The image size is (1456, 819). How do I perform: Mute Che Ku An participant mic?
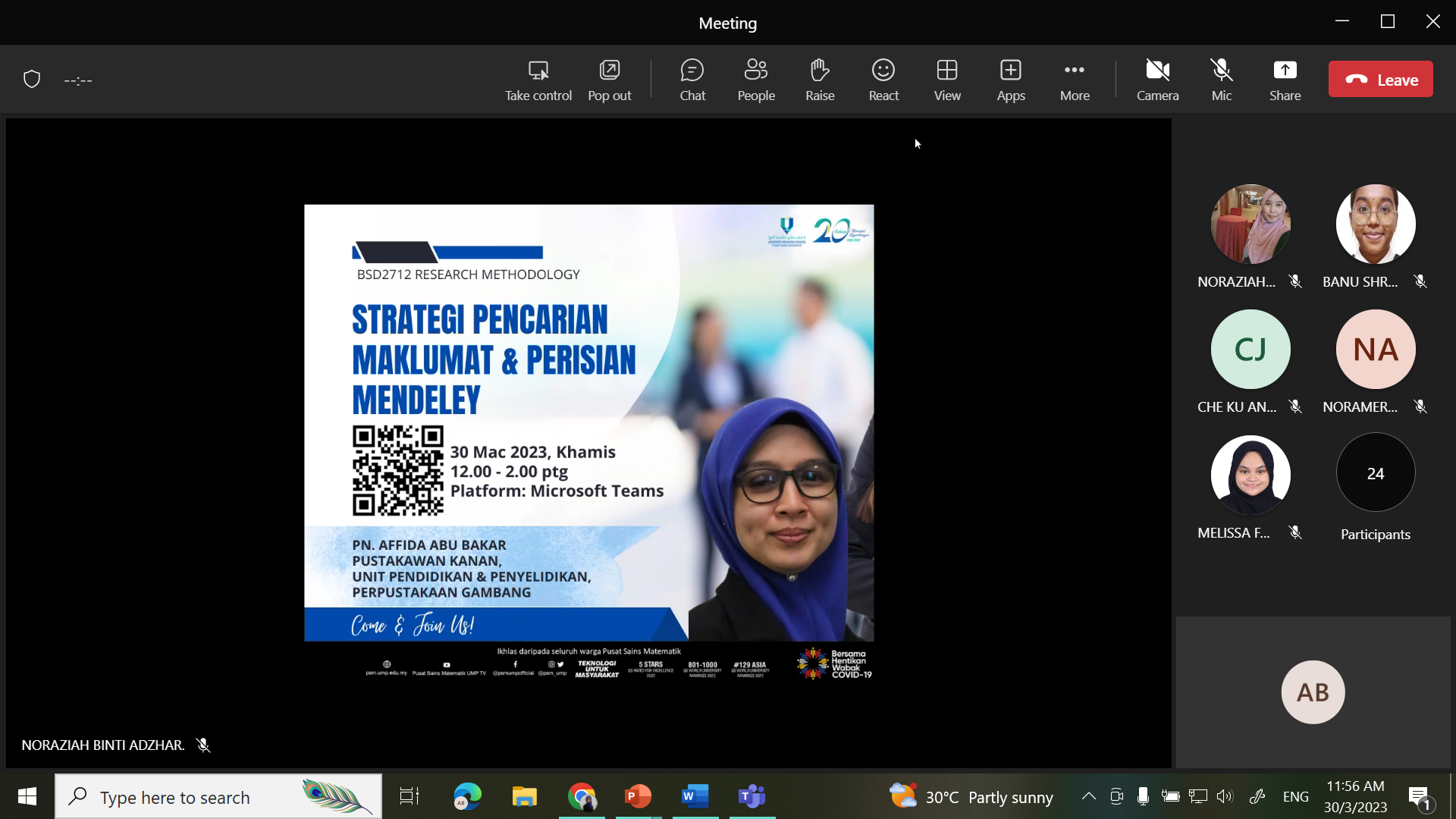tap(1297, 406)
